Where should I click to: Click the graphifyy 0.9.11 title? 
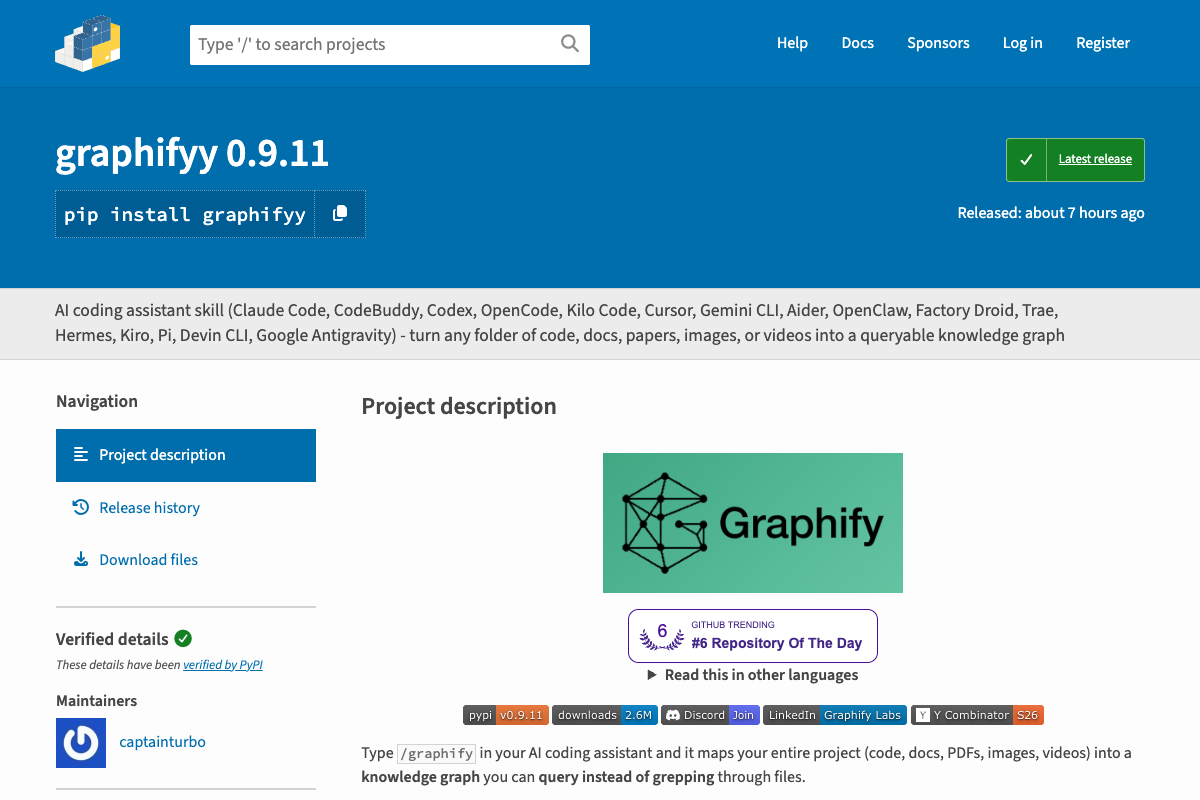[192, 153]
